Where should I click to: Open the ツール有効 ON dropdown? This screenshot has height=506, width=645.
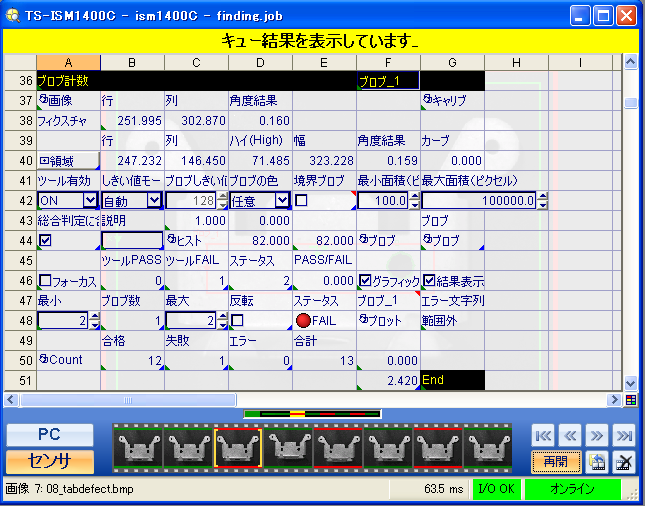point(90,200)
